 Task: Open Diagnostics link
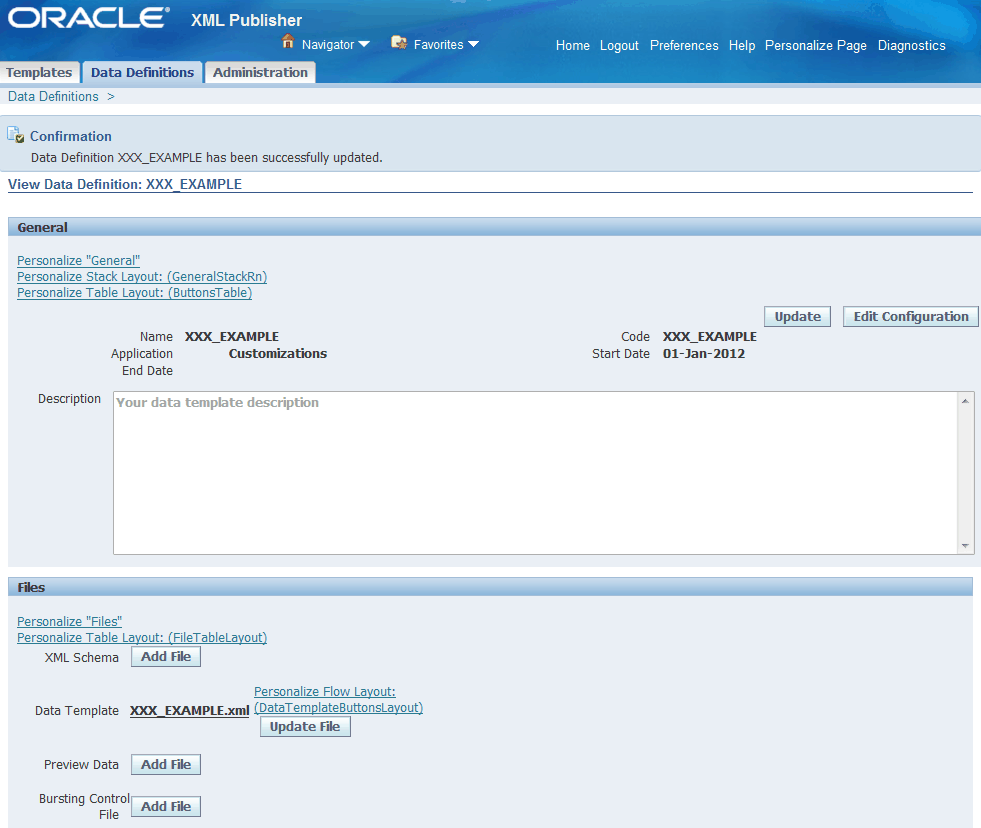pyautogui.click(x=911, y=45)
